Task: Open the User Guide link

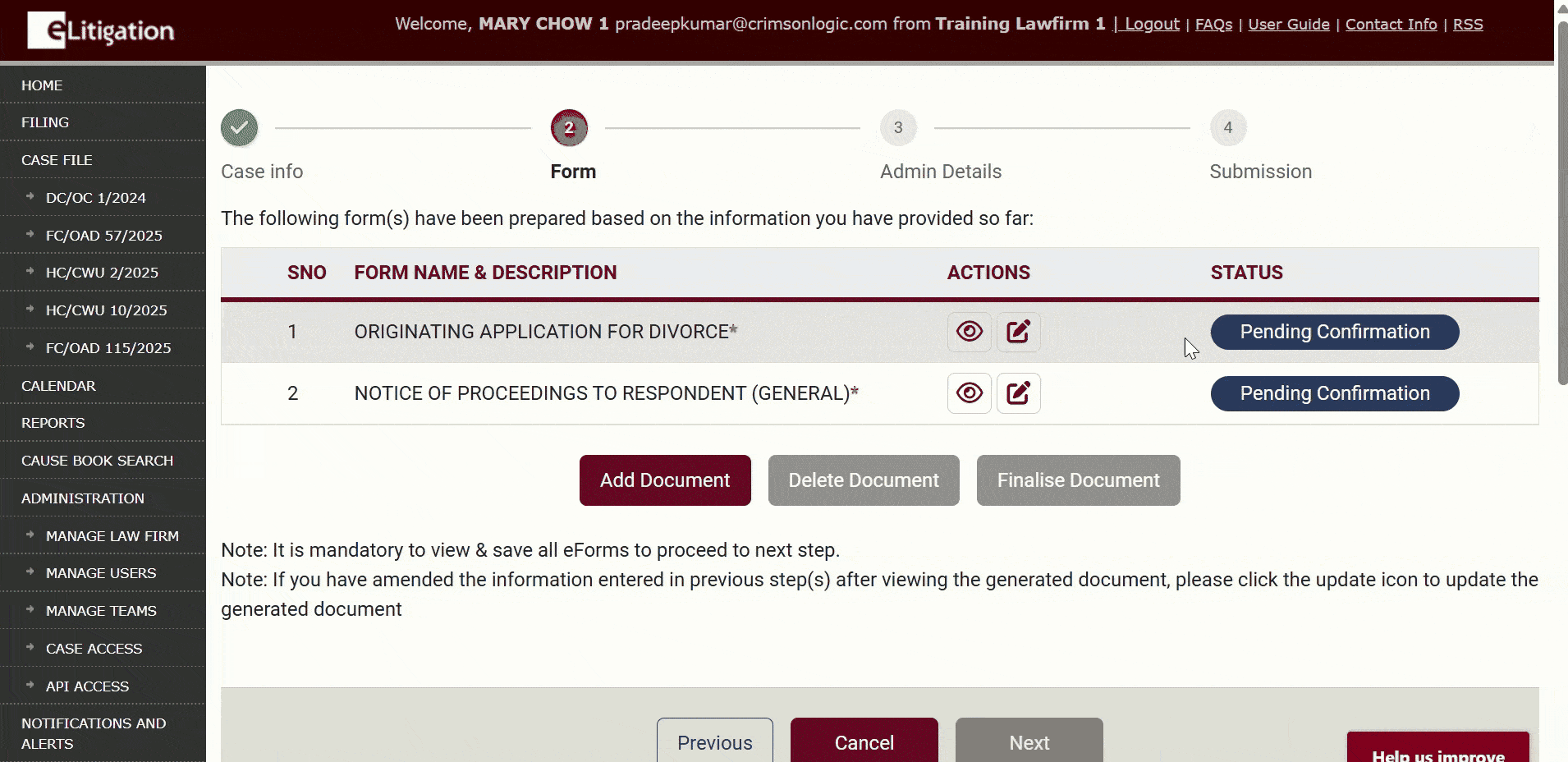Action: [1288, 25]
